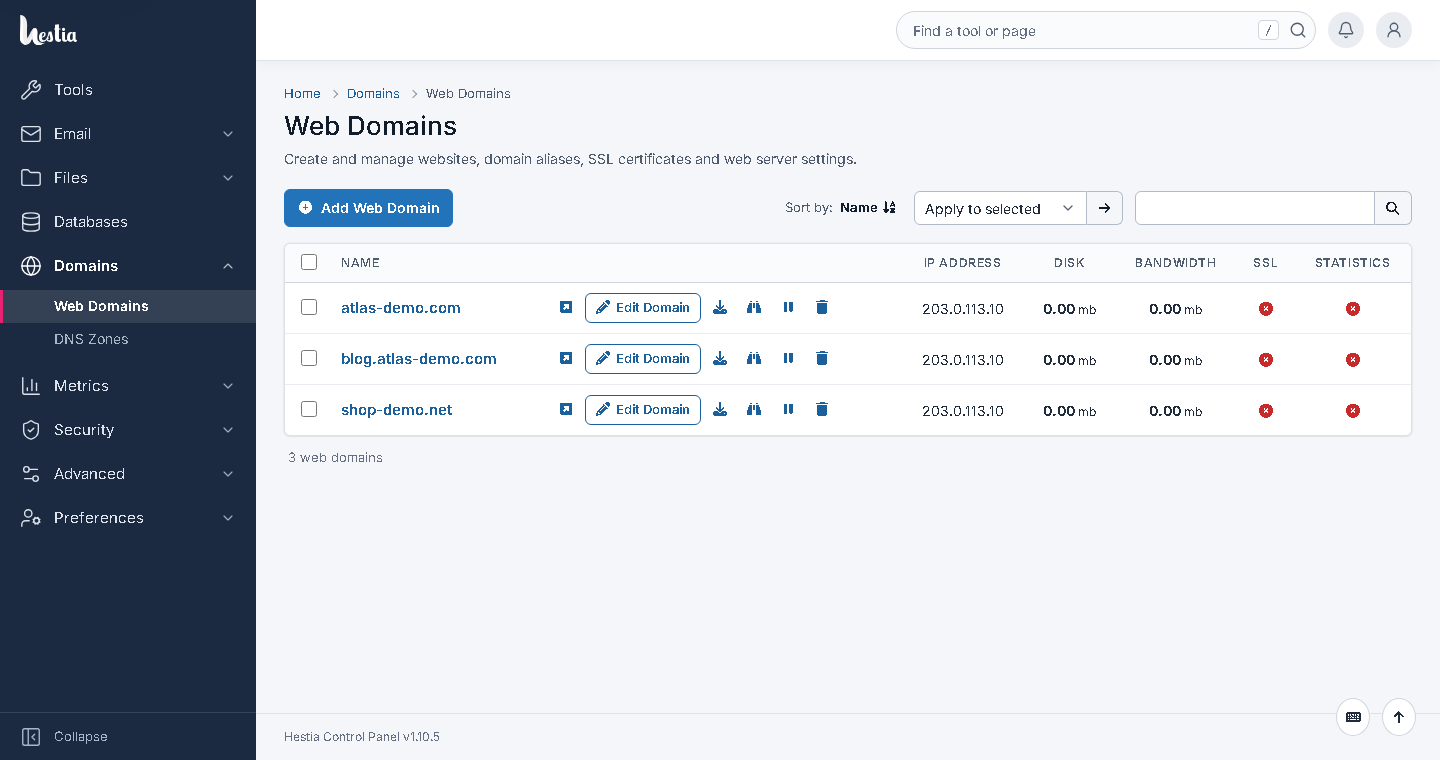Pause icon in blog.atlas-demo.com row

788,359
